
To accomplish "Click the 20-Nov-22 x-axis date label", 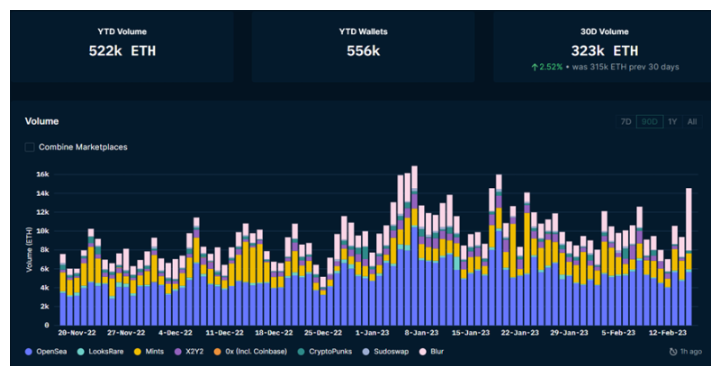I will coord(76,333).
